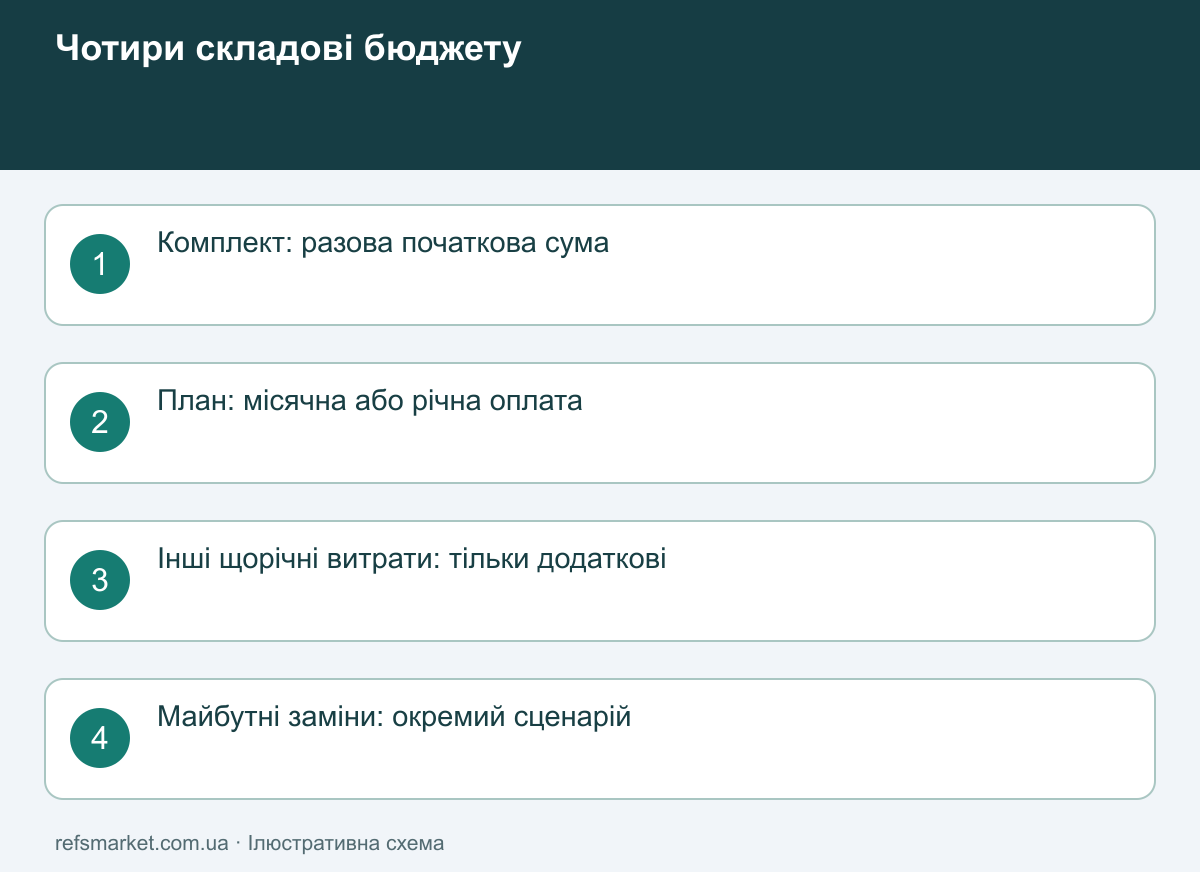Click the number 4 circle badge
Image resolution: width=1200 pixels, height=872 pixels.
[100, 738]
